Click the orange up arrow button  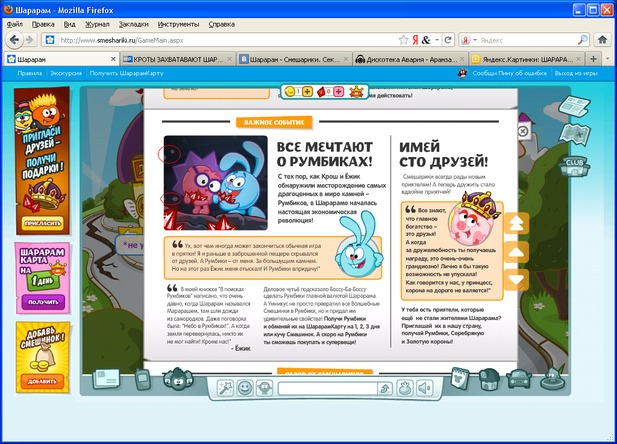tap(516, 252)
